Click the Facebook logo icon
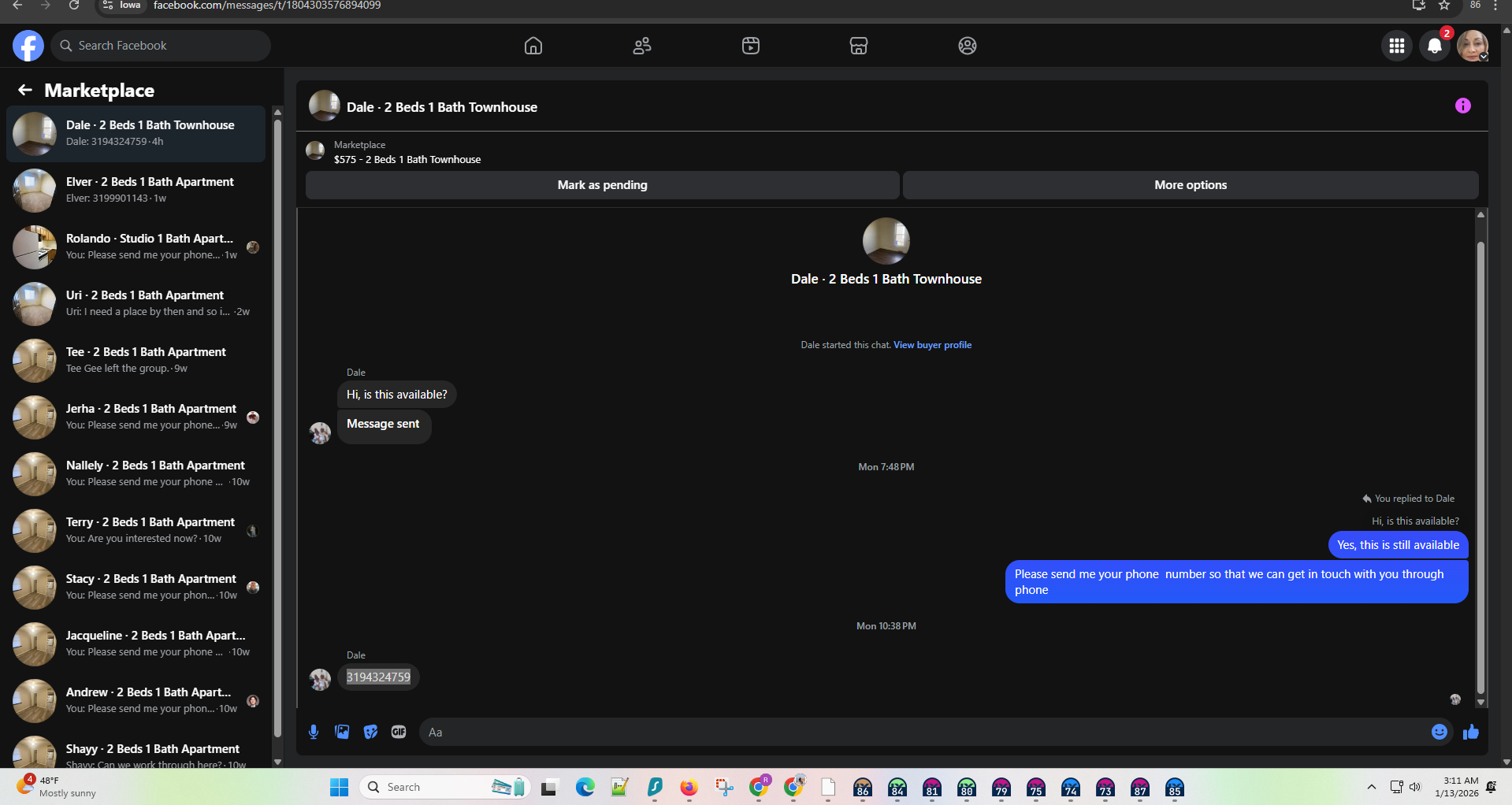 (28, 46)
